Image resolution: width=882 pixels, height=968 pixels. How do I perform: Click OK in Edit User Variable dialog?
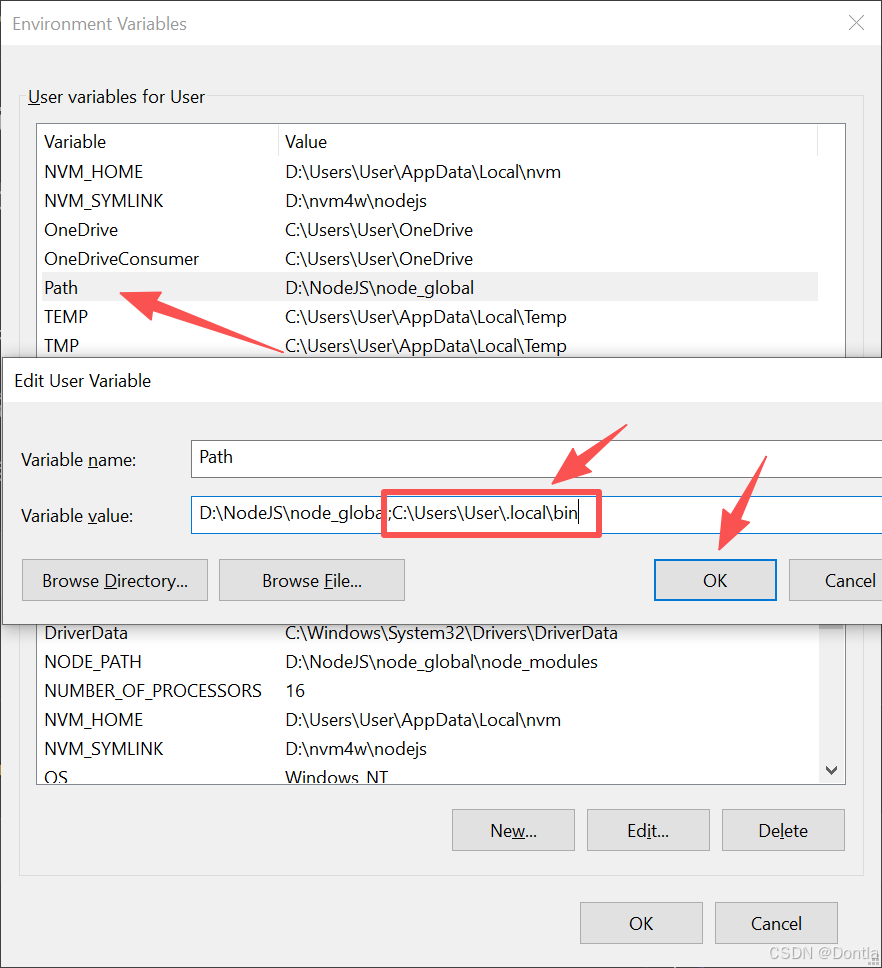pyautogui.click(x=715, y=580)
